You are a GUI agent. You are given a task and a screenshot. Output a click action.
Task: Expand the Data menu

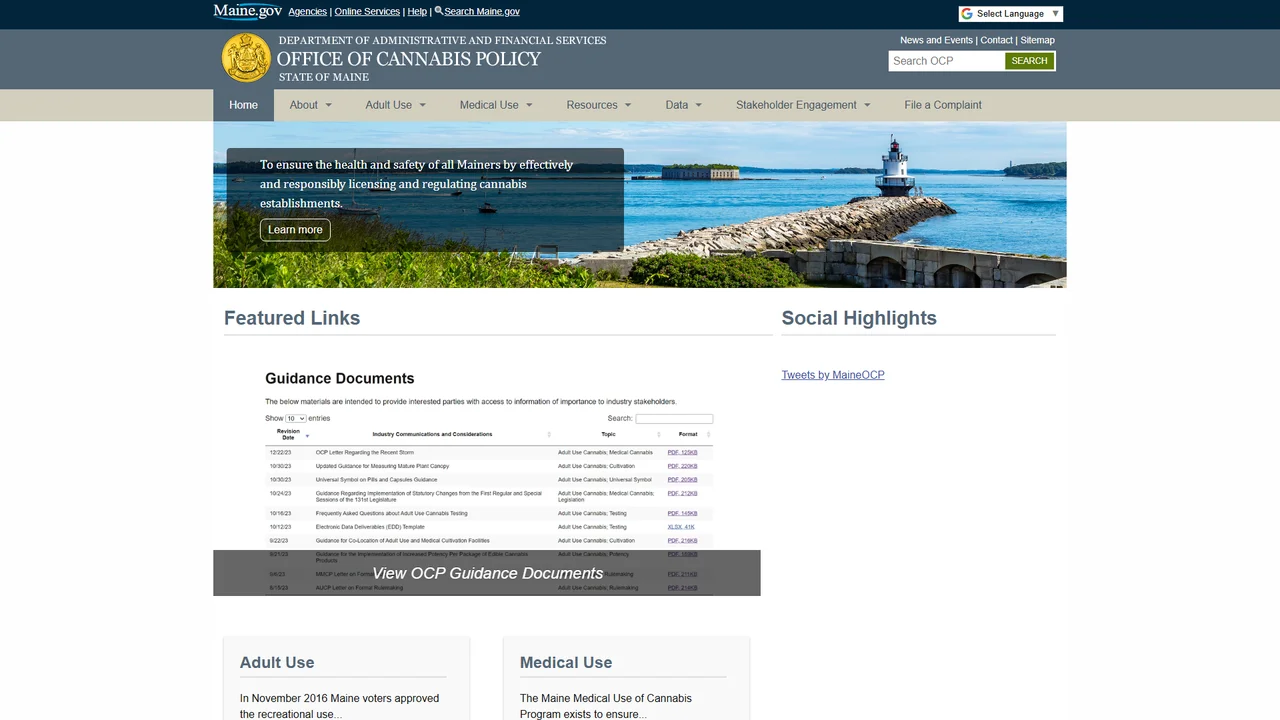click(x=684, y=105)
